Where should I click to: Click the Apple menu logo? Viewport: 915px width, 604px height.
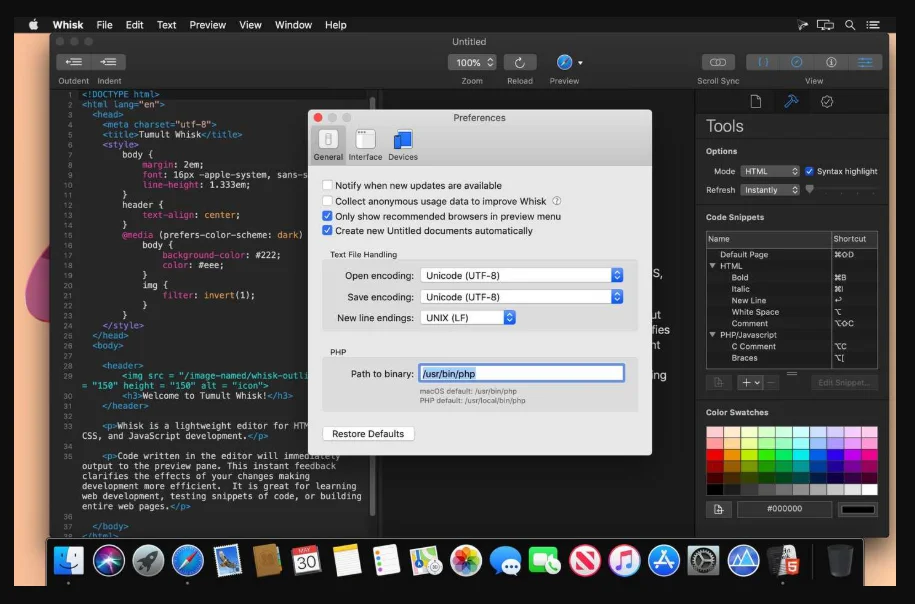pos(33,25)
